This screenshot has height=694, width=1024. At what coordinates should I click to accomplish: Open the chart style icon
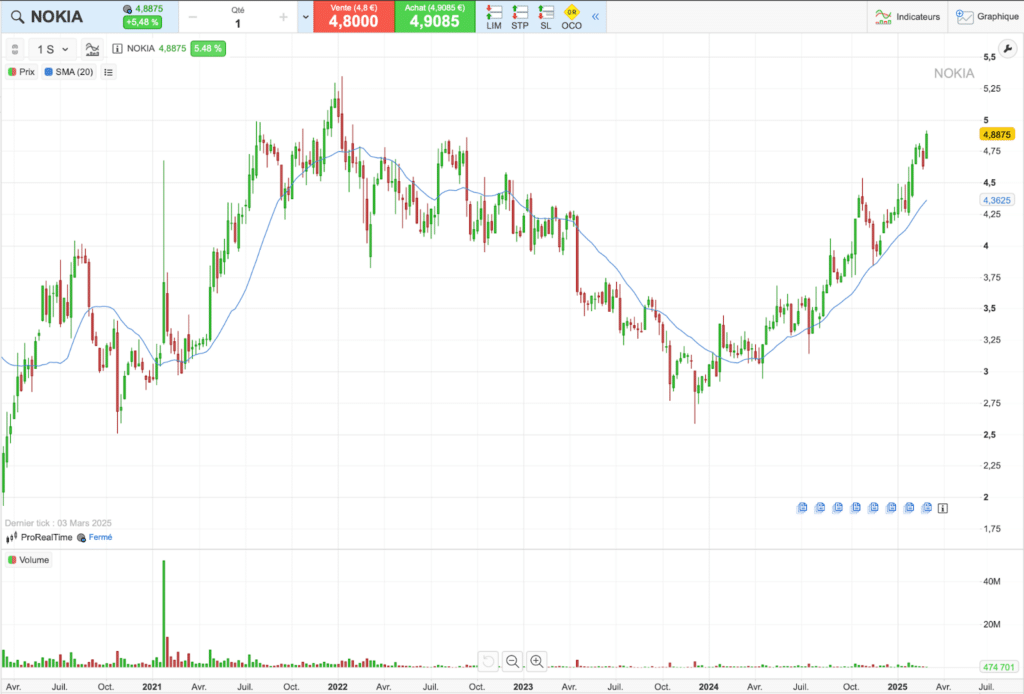(92, 49)
